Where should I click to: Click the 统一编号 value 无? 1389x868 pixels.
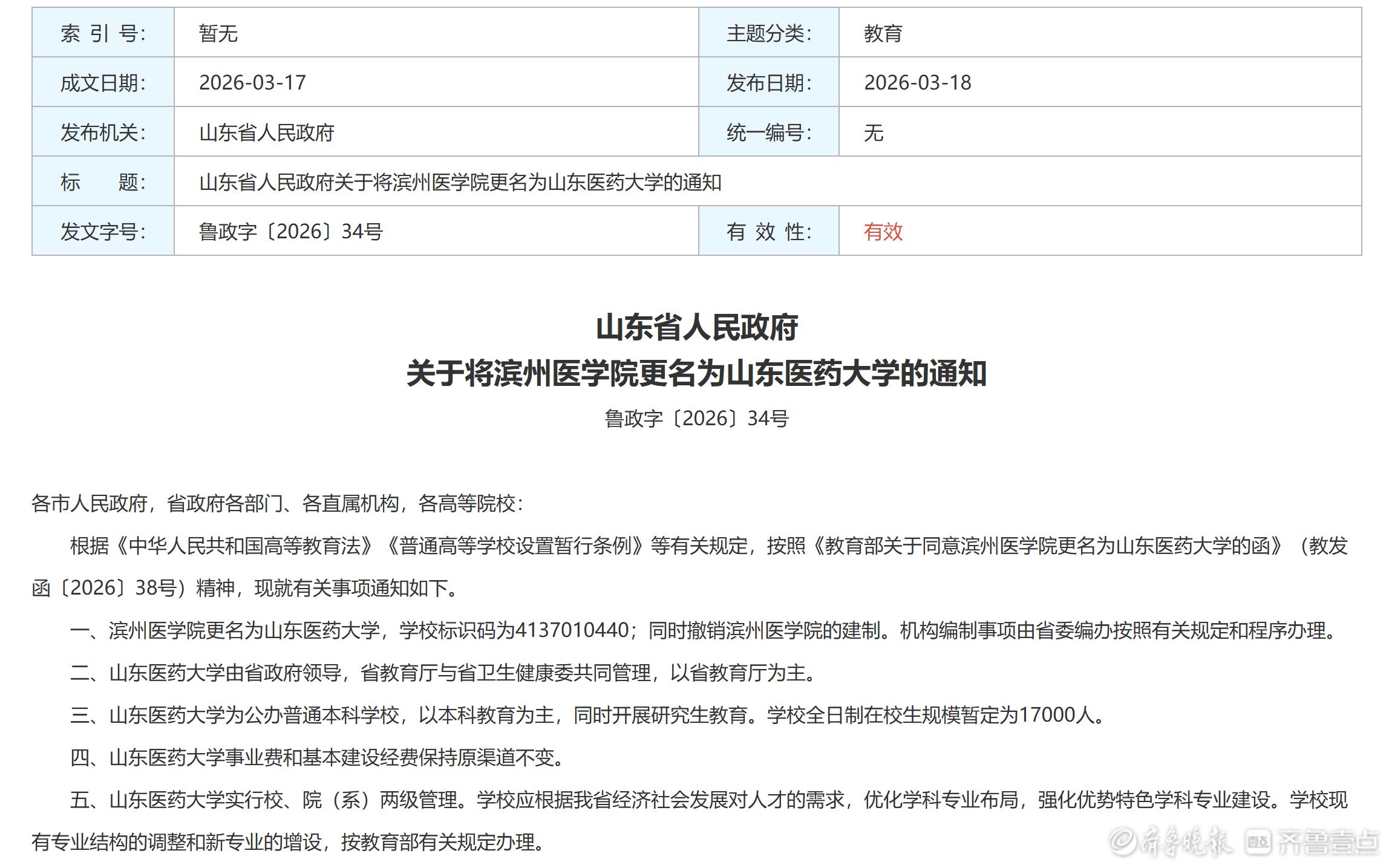click(x=873, y=132)
